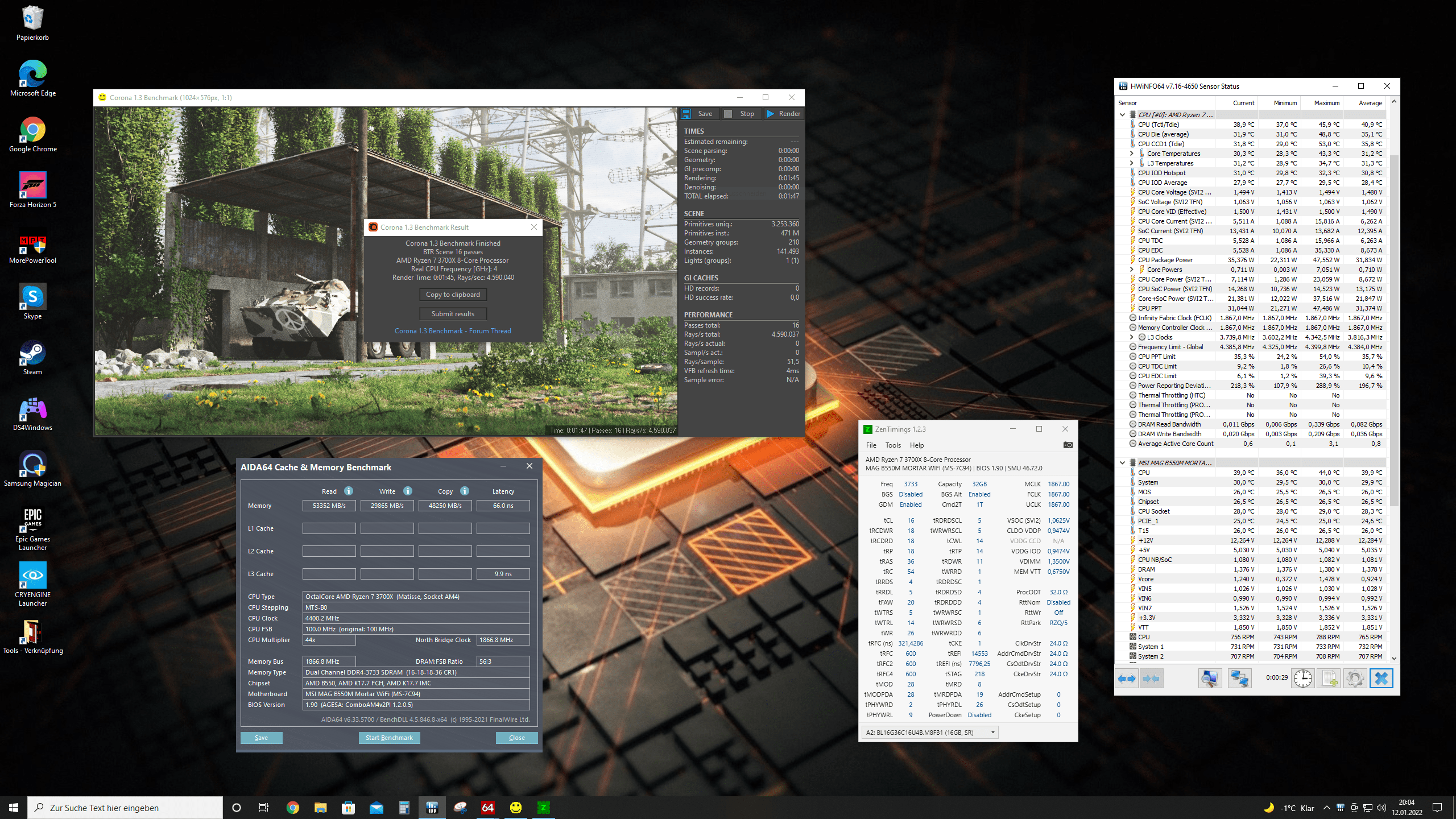Click Corona Save disk icon
The width and height of the screenshot is (1456, 819).
click(686, 114)
